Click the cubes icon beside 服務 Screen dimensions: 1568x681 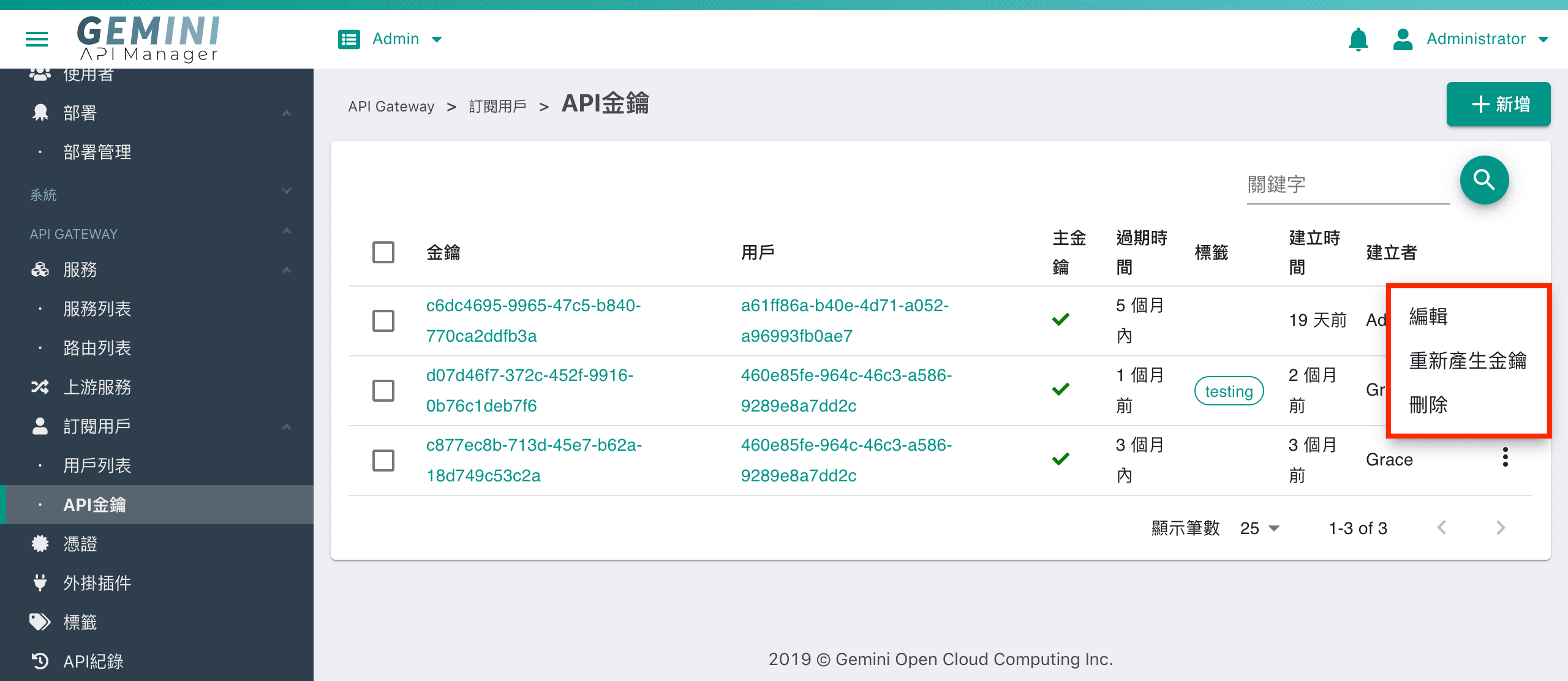(40, 269)
